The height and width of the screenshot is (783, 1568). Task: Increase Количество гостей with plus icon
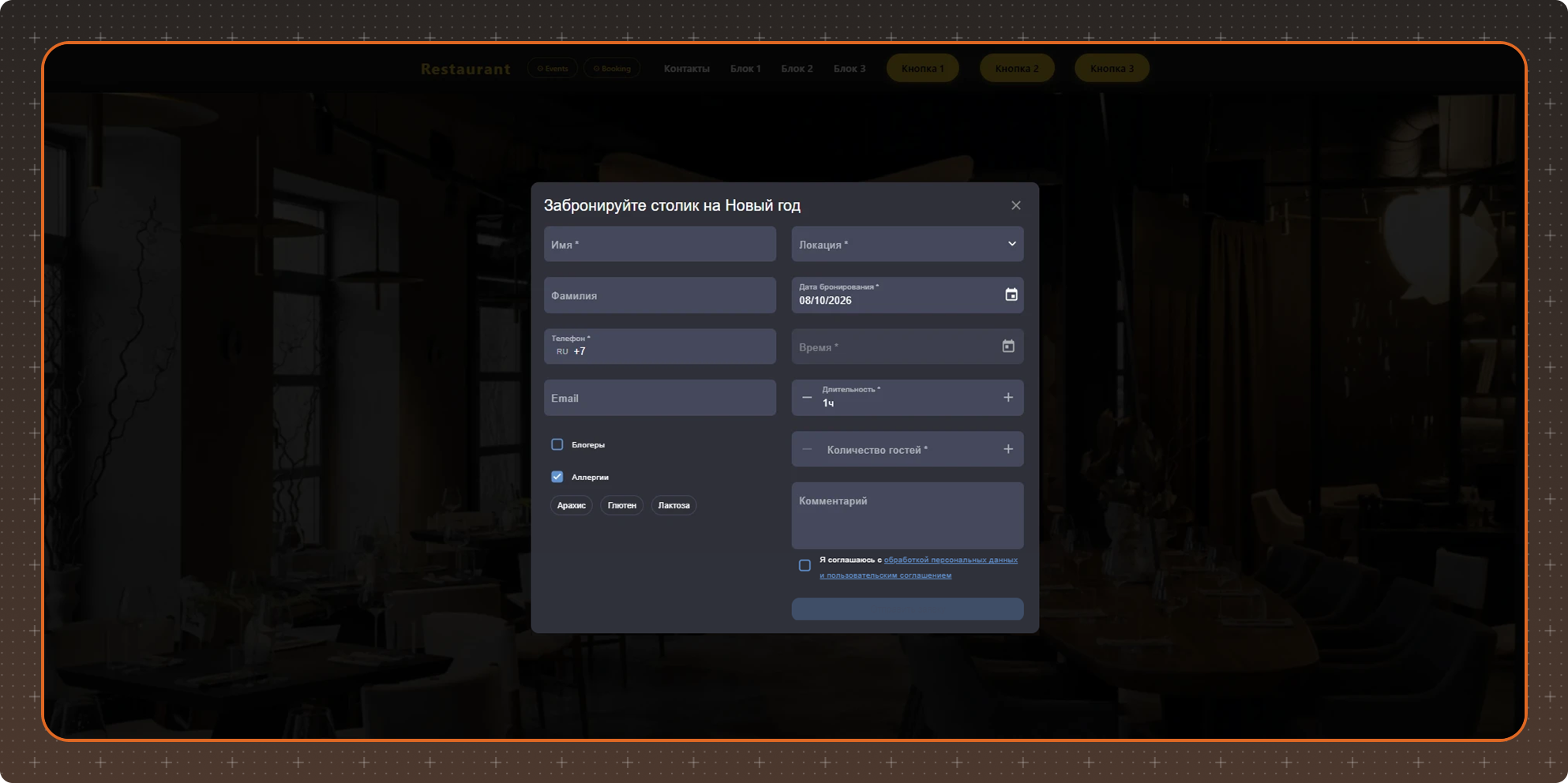(x=1008, y=449)
